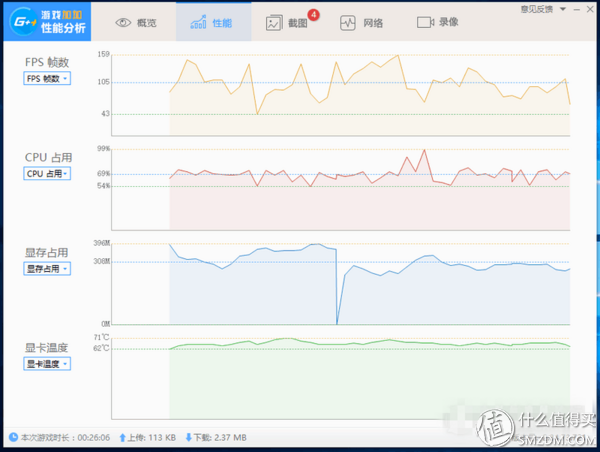Click the 下载: 2.37 MB text
The height and width of the screenshot is (452, 600).
[x=220, y=437]
